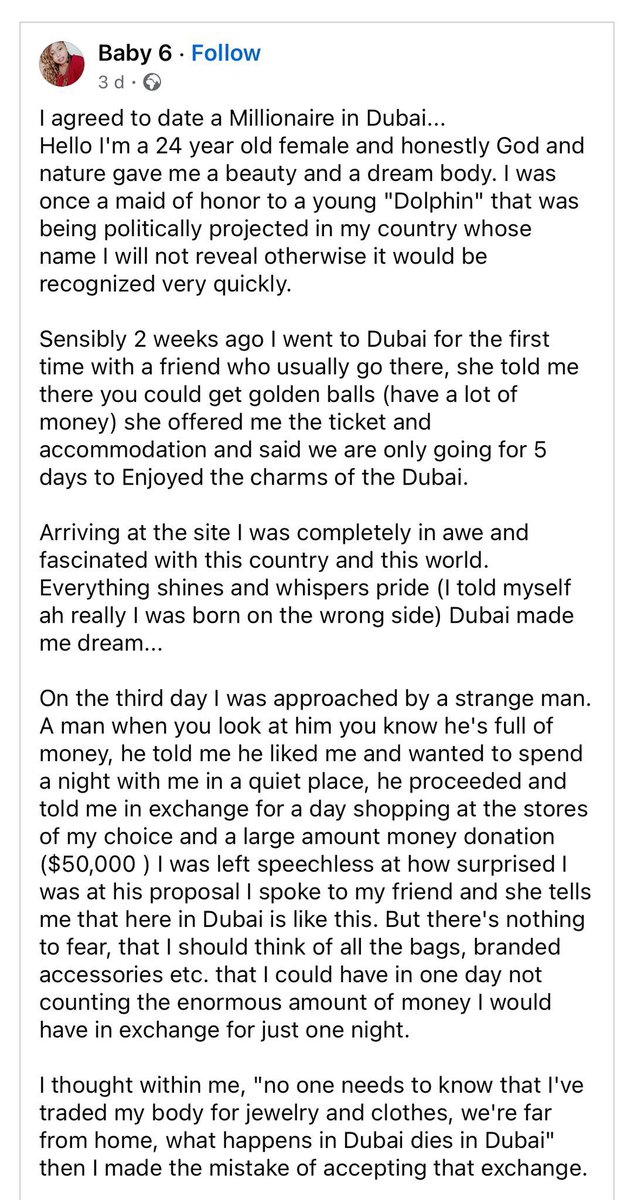Screen dimensions: 634x1200
Task: Click the public globe privacy icon
Action: (x=152, y=82)
